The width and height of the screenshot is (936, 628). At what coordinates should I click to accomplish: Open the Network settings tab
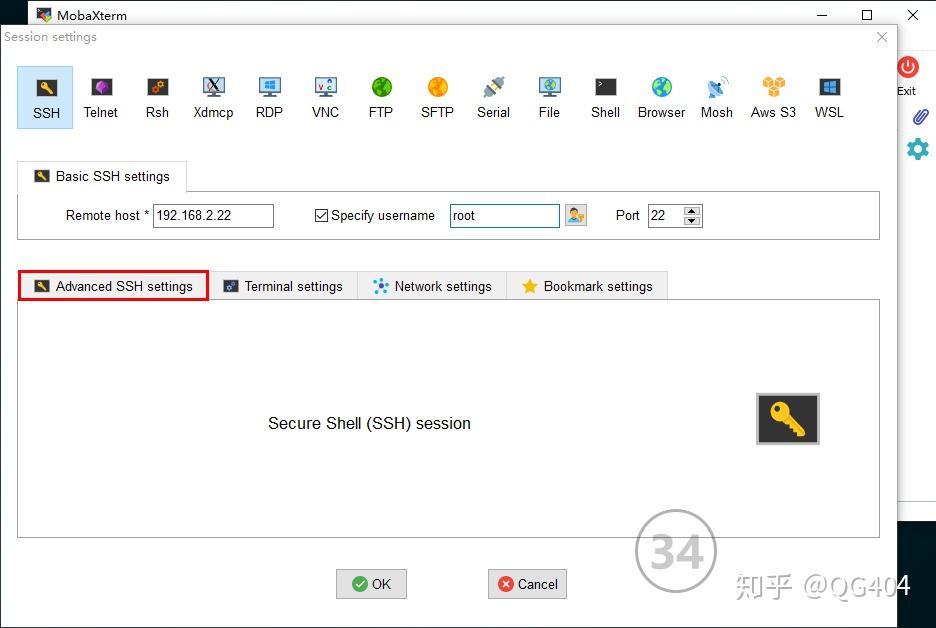click(x=432, y=286)
